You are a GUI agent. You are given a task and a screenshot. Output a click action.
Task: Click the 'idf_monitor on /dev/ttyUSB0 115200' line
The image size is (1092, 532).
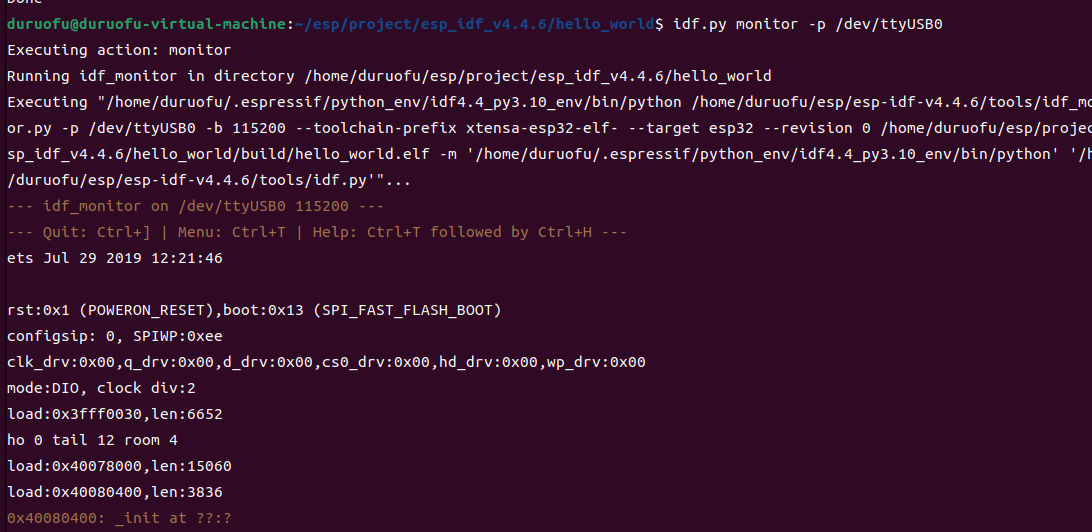pyautogui.click(x=196, y=206)
